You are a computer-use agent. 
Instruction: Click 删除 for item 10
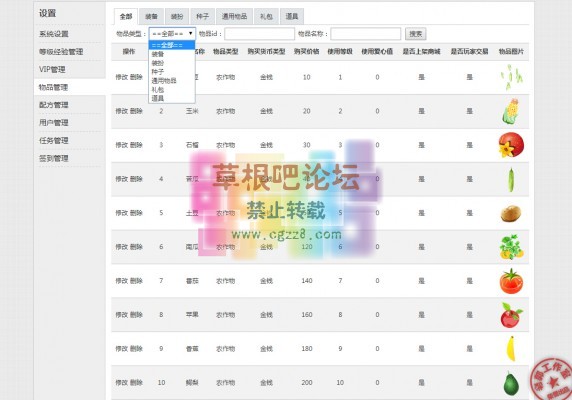(x=136, y=382)
